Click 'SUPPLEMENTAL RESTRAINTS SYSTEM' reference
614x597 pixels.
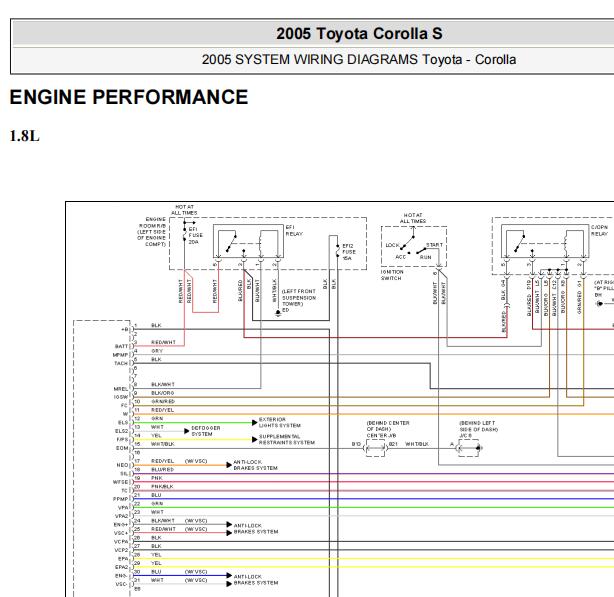(x=287, y=439)
